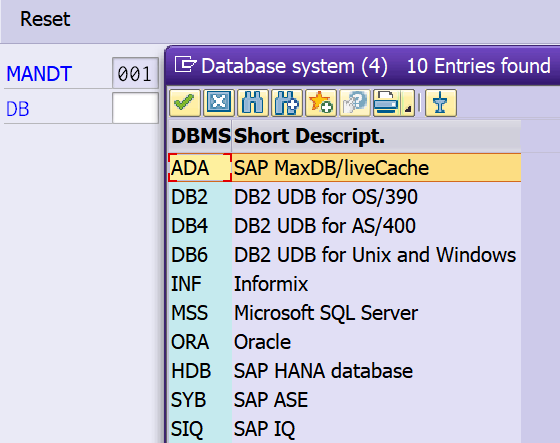Select the ORA Oracle entry
560x443 pixels.
pyautogui.click(x=345, y=342)
